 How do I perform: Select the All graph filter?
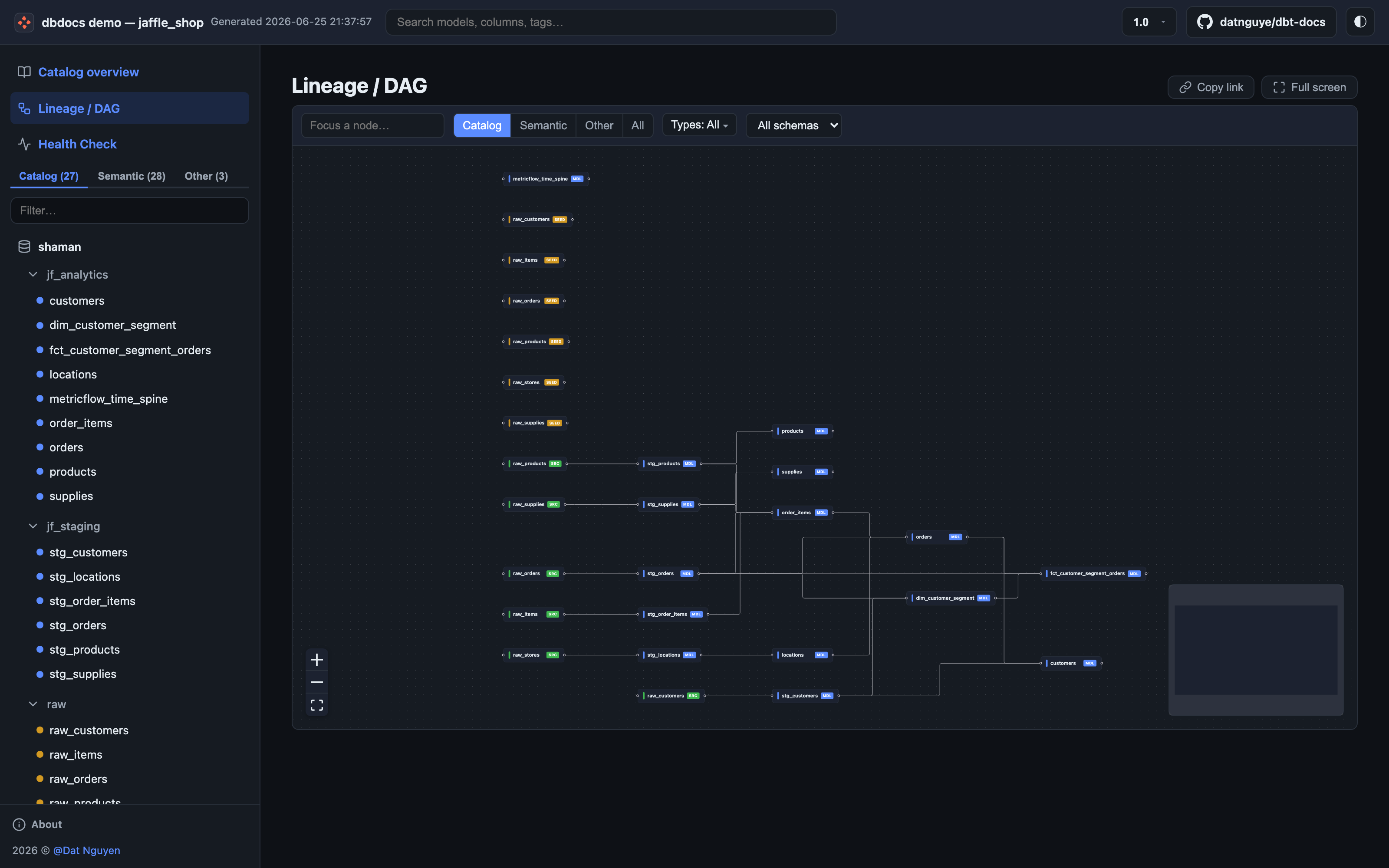[637, 125]
